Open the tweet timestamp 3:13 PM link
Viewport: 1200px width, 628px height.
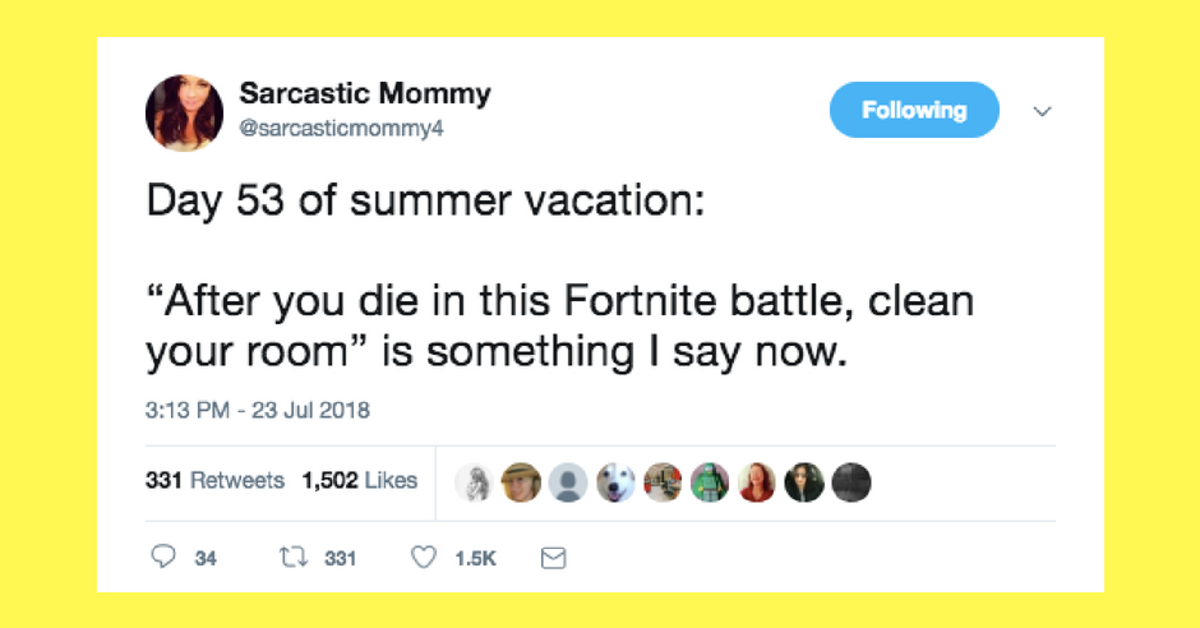tap(256, 410)
